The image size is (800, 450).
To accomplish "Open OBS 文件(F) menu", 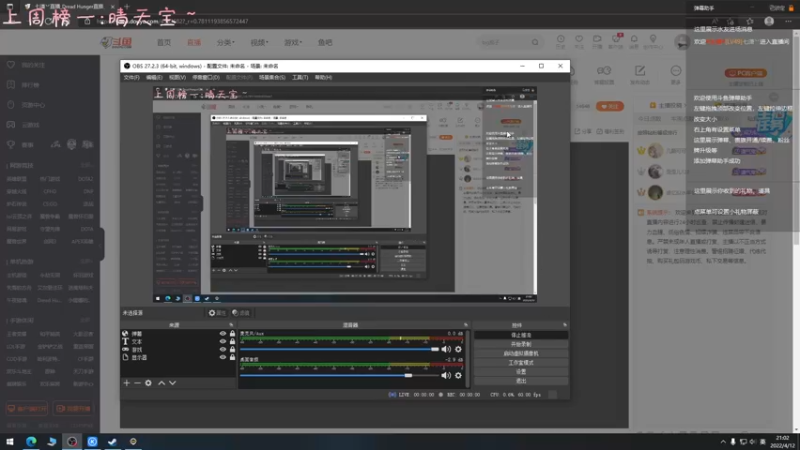I will pos(131,78).
